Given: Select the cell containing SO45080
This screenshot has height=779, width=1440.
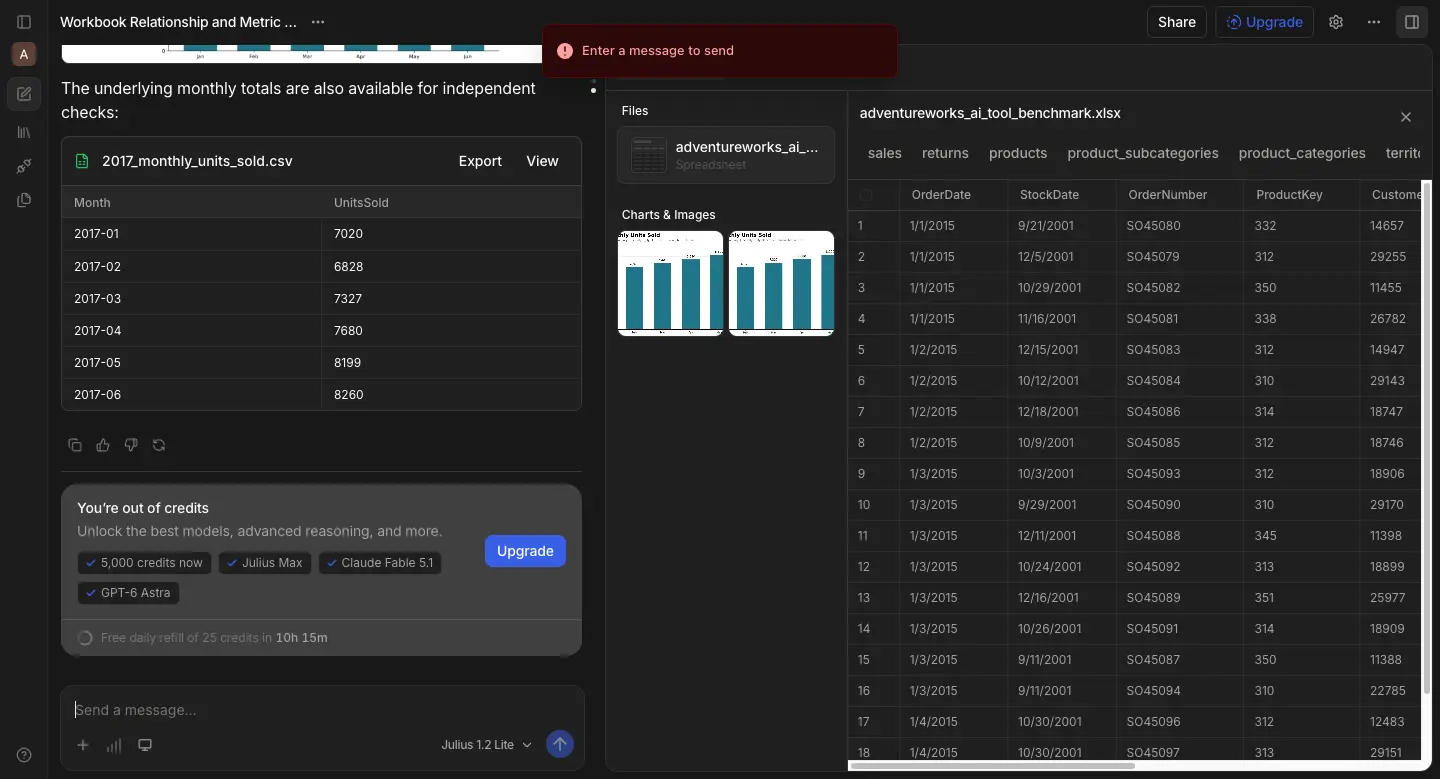Looking at the screenshot, I should pyautogui.click(x=1180, y=226).
